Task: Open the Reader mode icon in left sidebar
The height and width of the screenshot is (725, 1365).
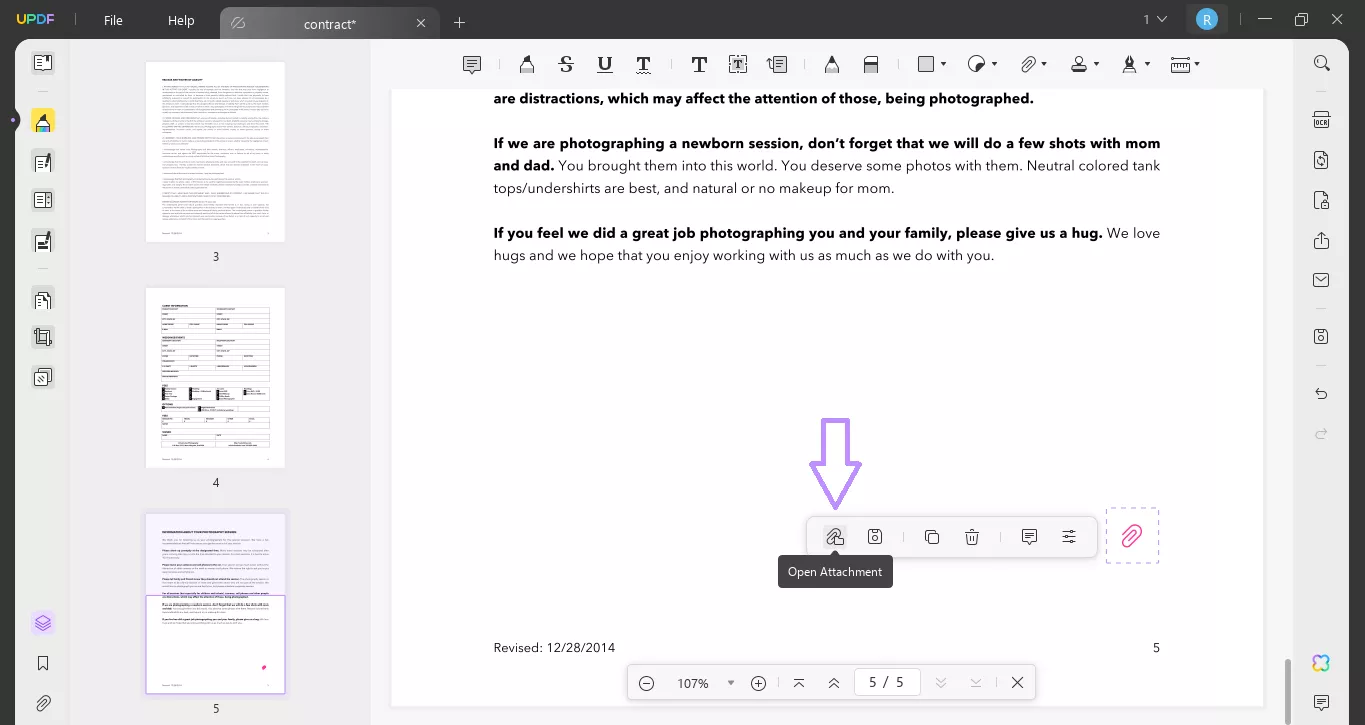Action: pos(42,63)
